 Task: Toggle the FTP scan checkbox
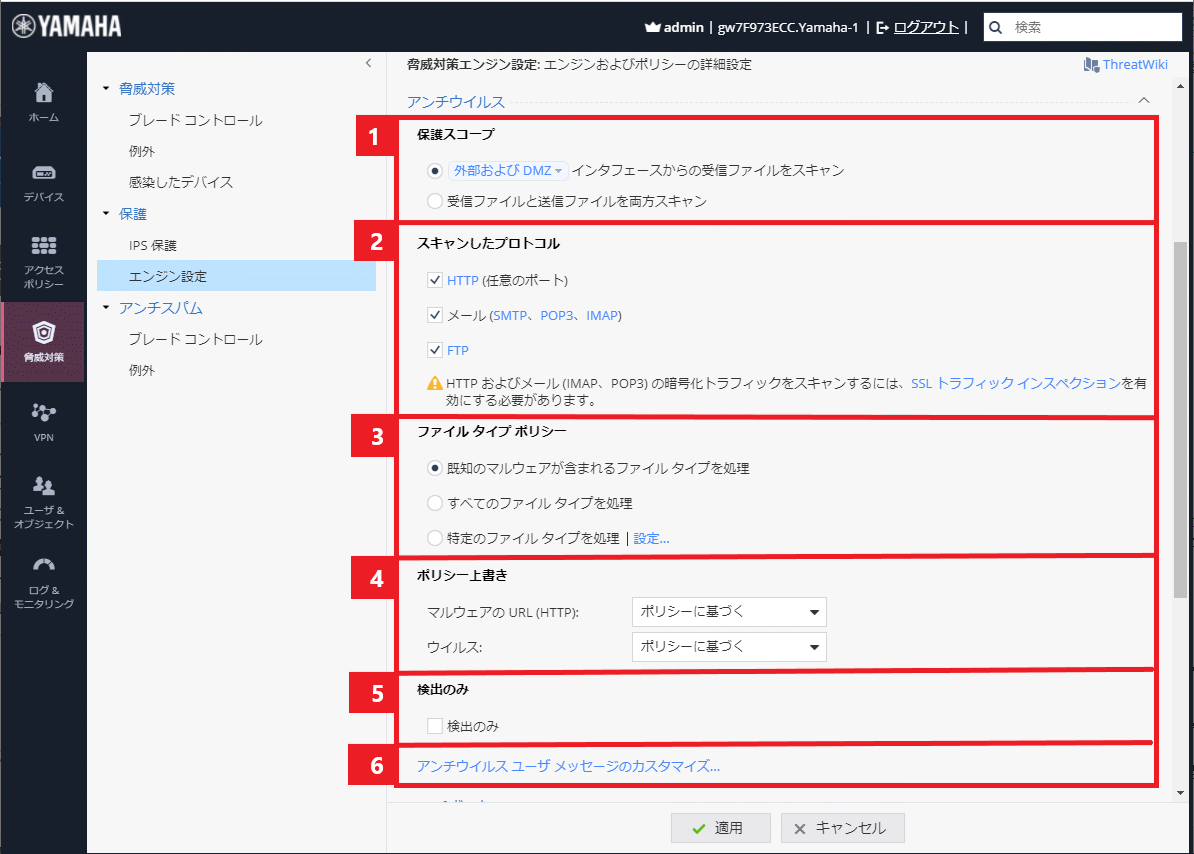point(434,350)
